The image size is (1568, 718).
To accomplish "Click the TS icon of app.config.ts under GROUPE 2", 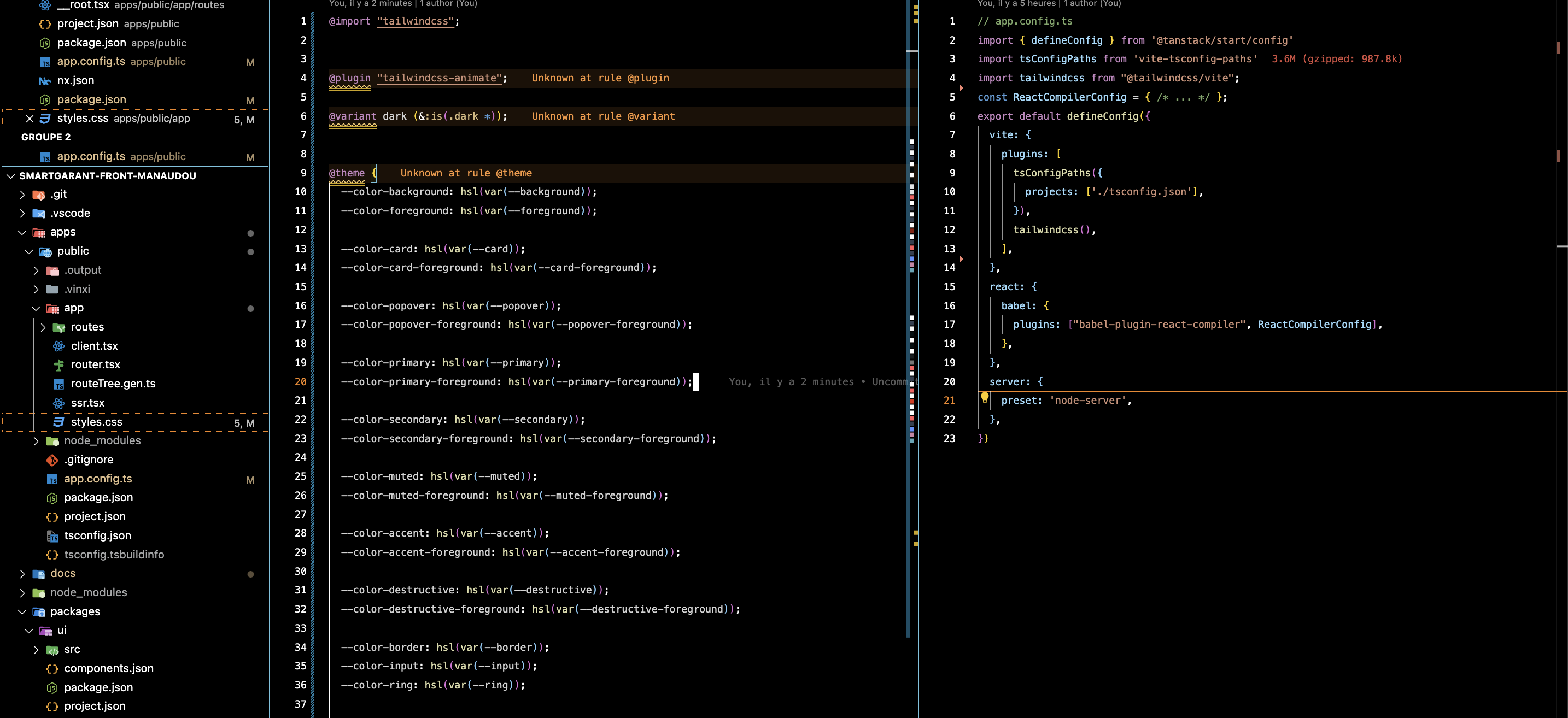I will (x=45, y=157).
